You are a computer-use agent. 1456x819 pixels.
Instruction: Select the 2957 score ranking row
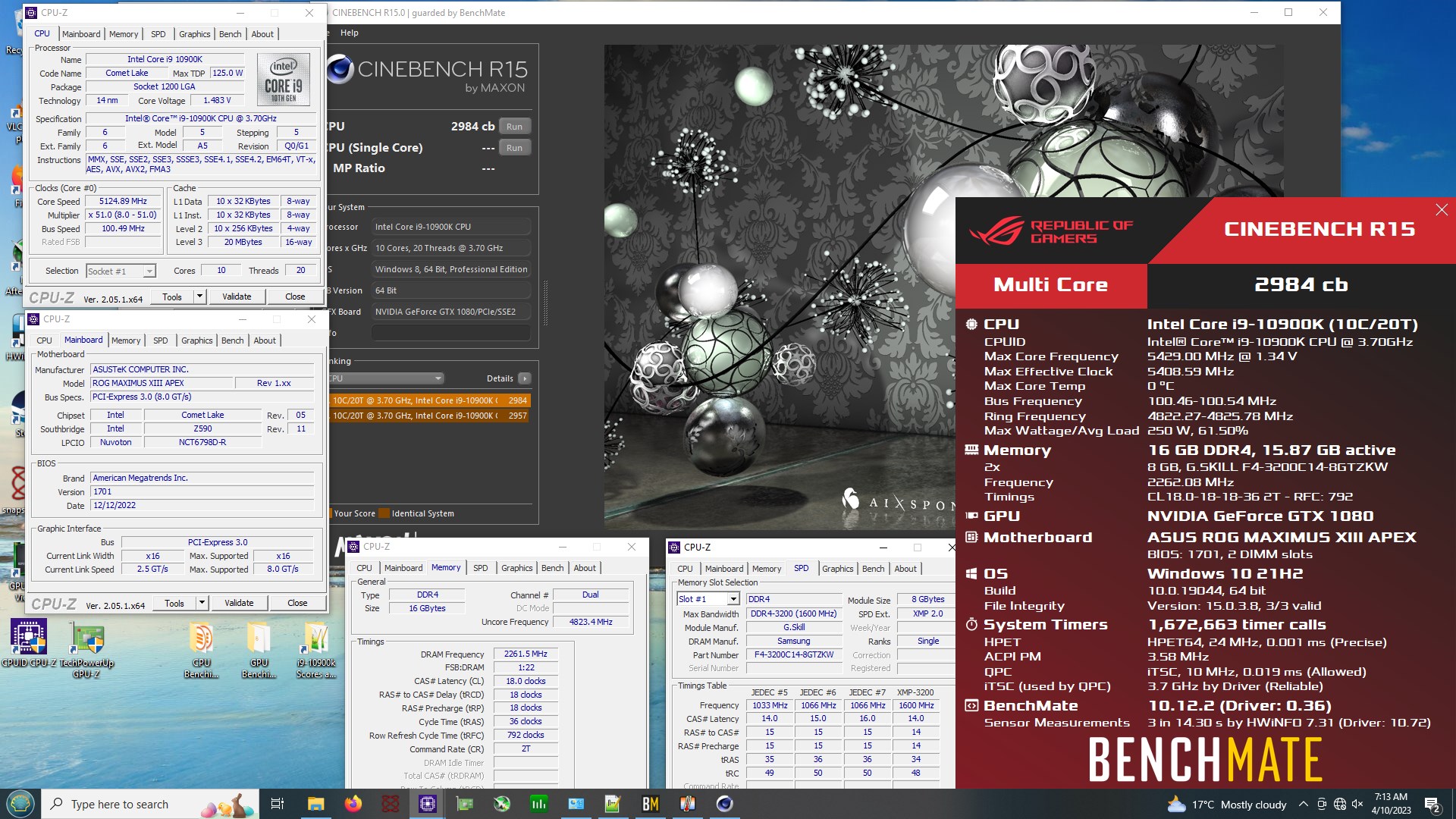pos(429,416)
